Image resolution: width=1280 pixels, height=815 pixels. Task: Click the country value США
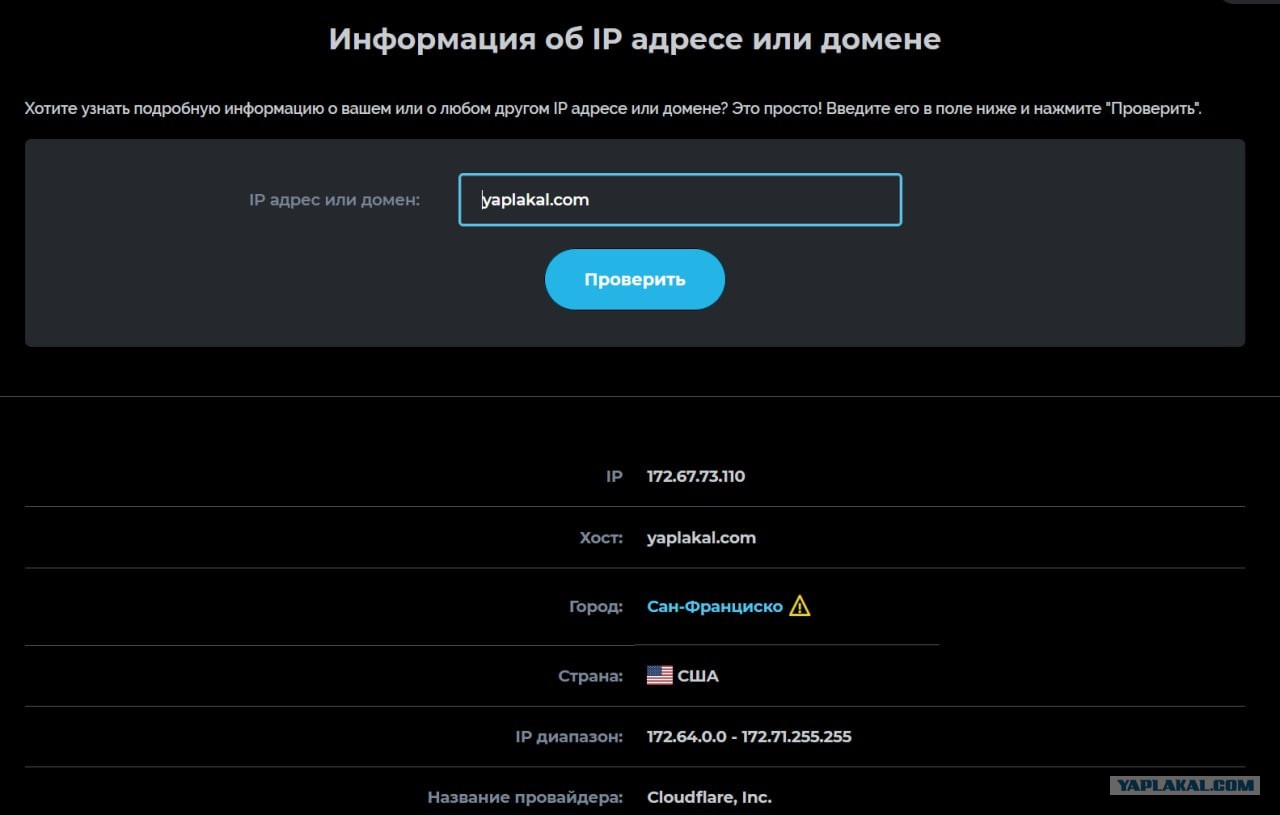click(698, 676)
